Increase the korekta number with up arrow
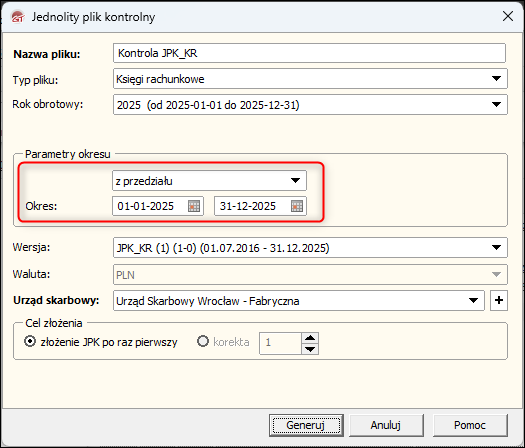 310,338
